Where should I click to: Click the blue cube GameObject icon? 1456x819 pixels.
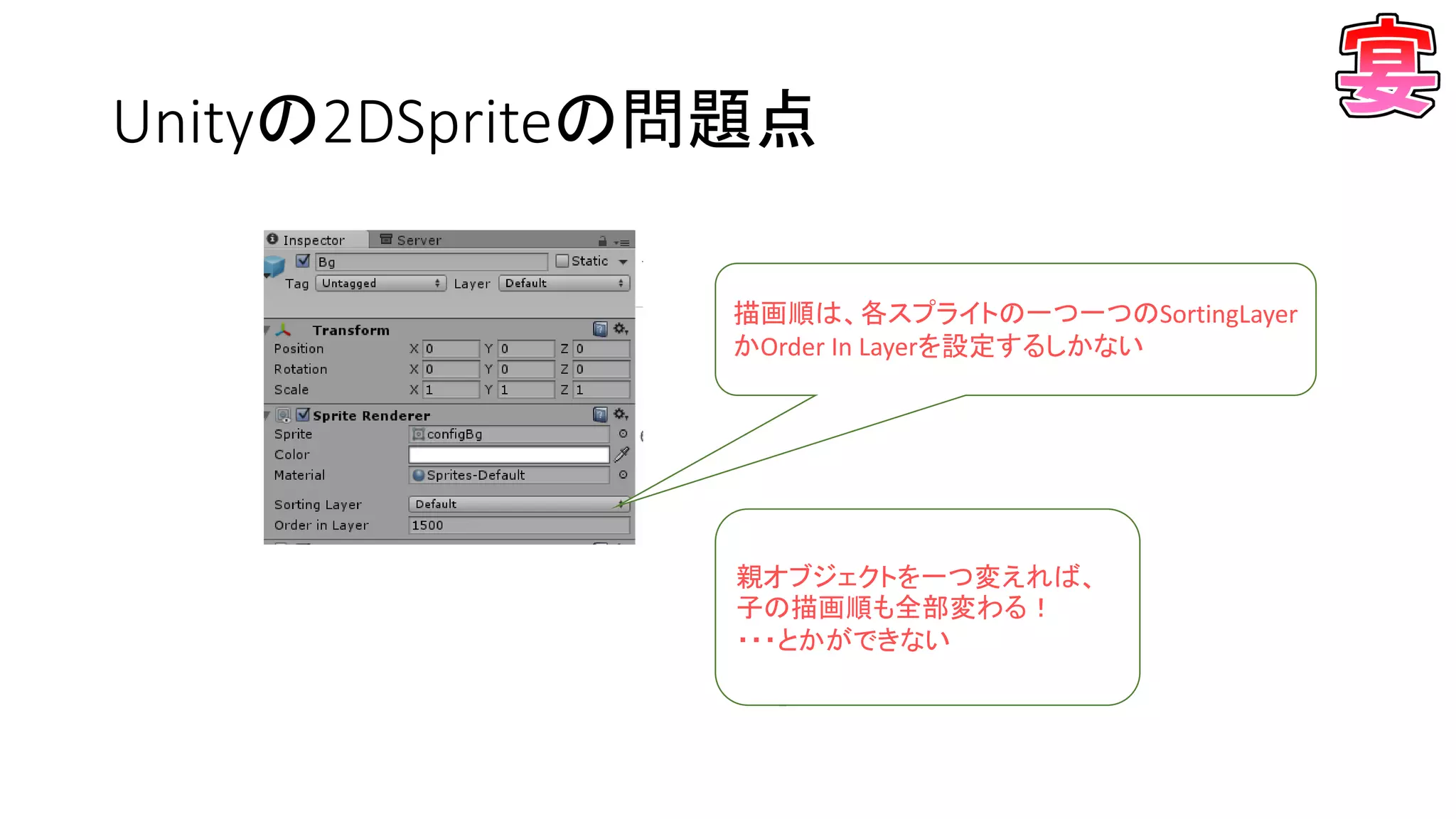[x=274, y=266]
